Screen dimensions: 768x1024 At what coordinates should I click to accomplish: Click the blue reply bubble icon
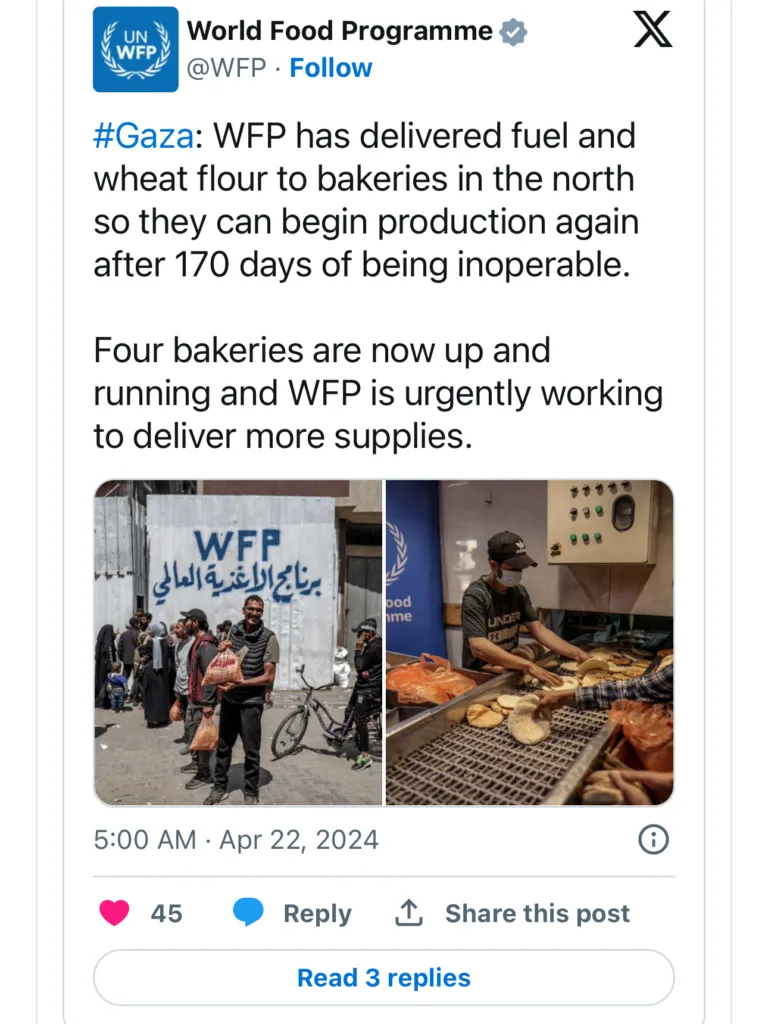248,913
